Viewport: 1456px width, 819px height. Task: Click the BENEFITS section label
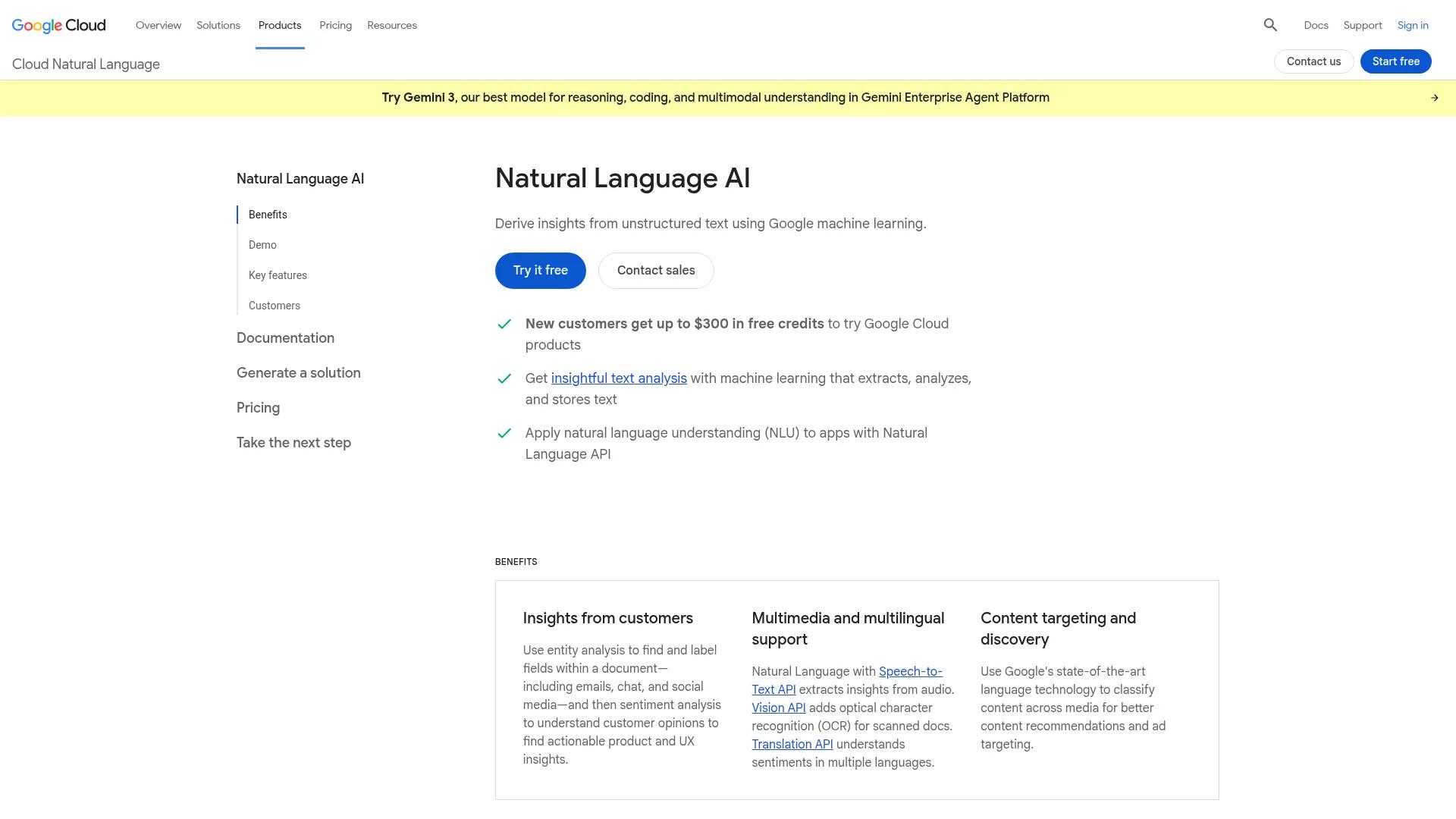(516, 562)
